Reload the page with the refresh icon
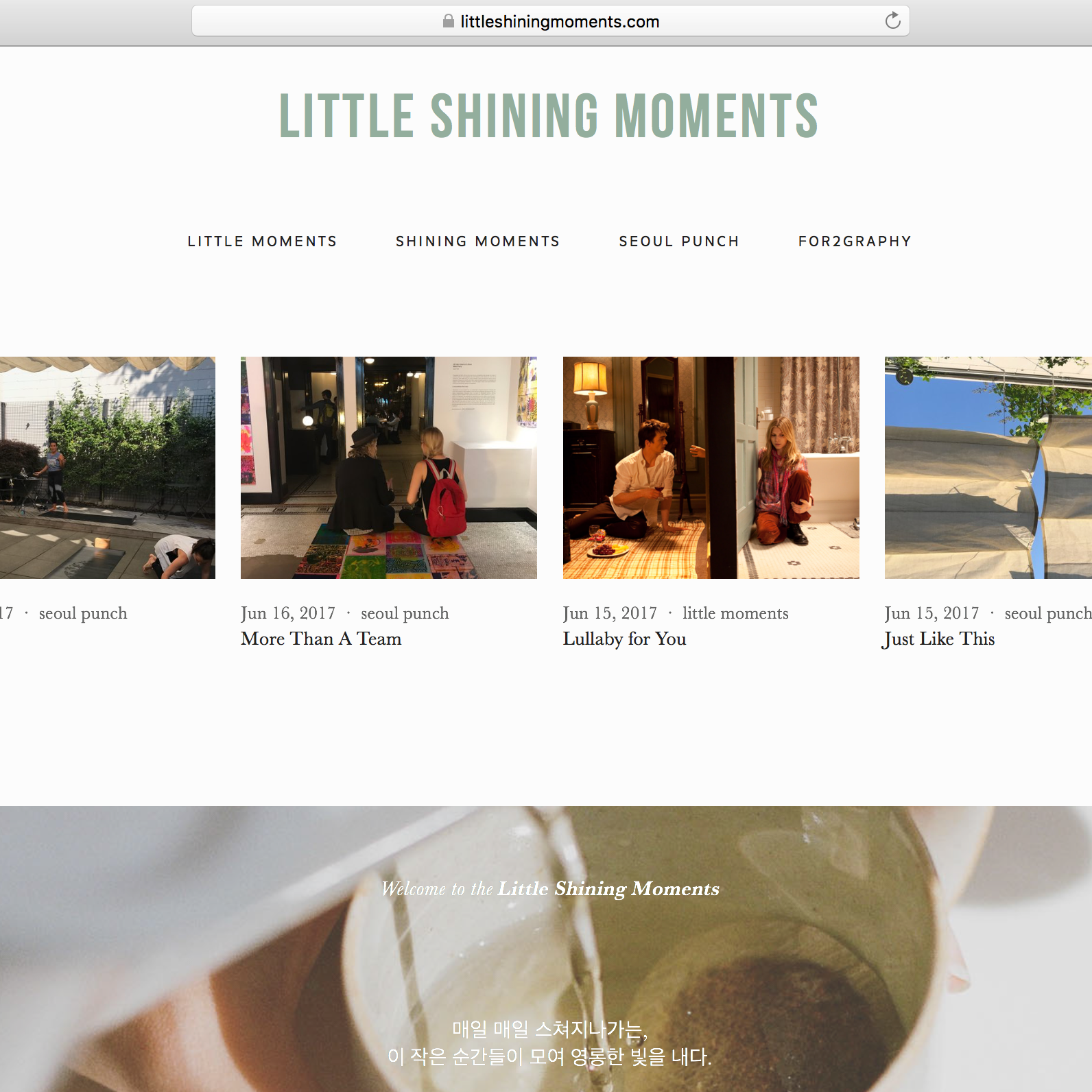 892,21
